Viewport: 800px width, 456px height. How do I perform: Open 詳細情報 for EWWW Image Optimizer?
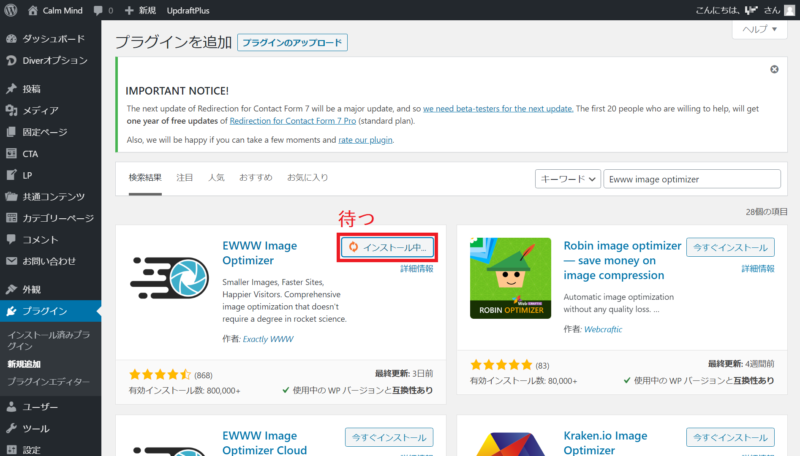coord(417,269)
